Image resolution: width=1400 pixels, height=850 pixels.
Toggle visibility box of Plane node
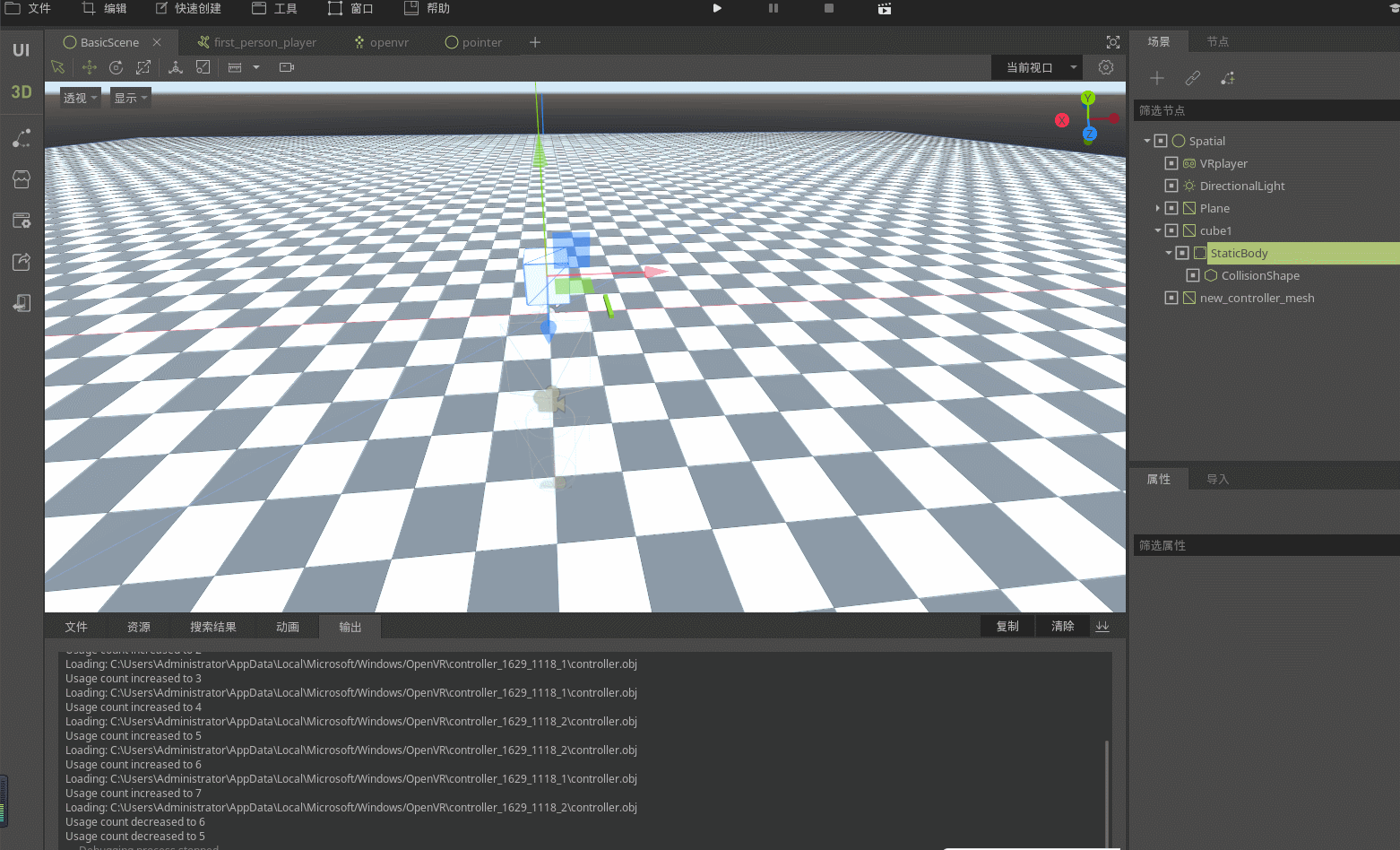click(x=1171, y=208)
